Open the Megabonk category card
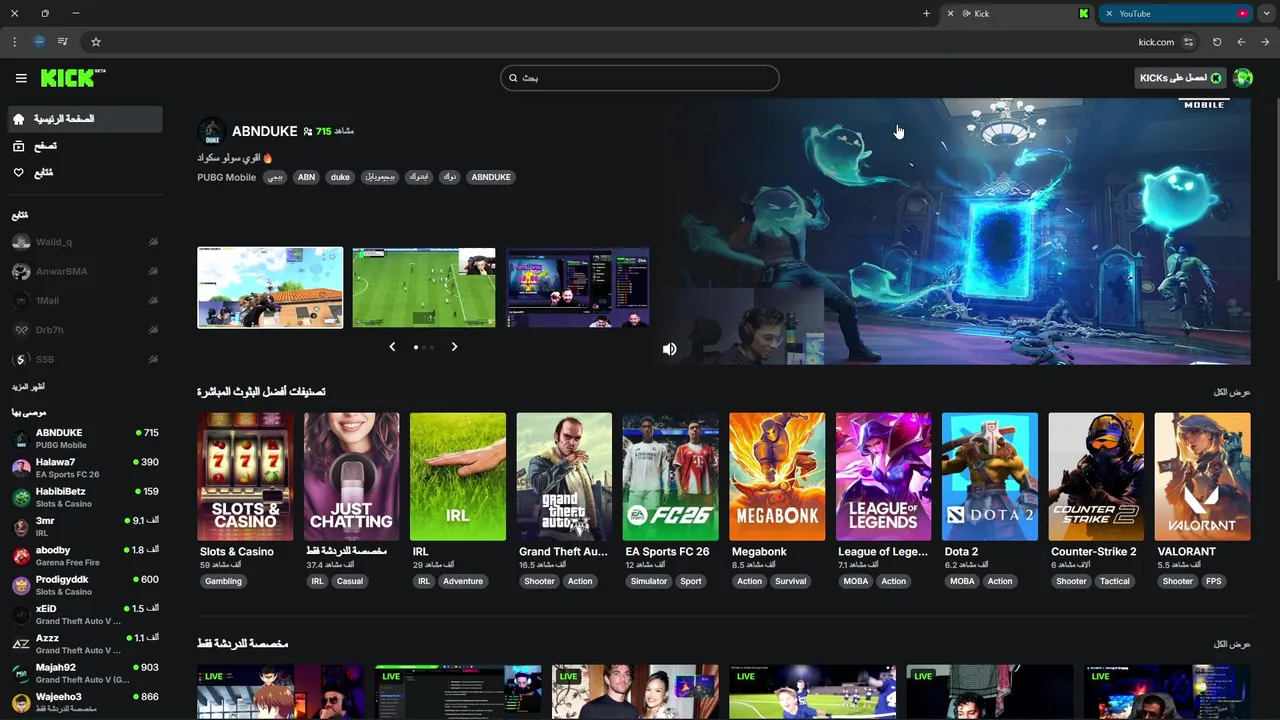This screenshot has height=720, width=1280. pos(777,477)
